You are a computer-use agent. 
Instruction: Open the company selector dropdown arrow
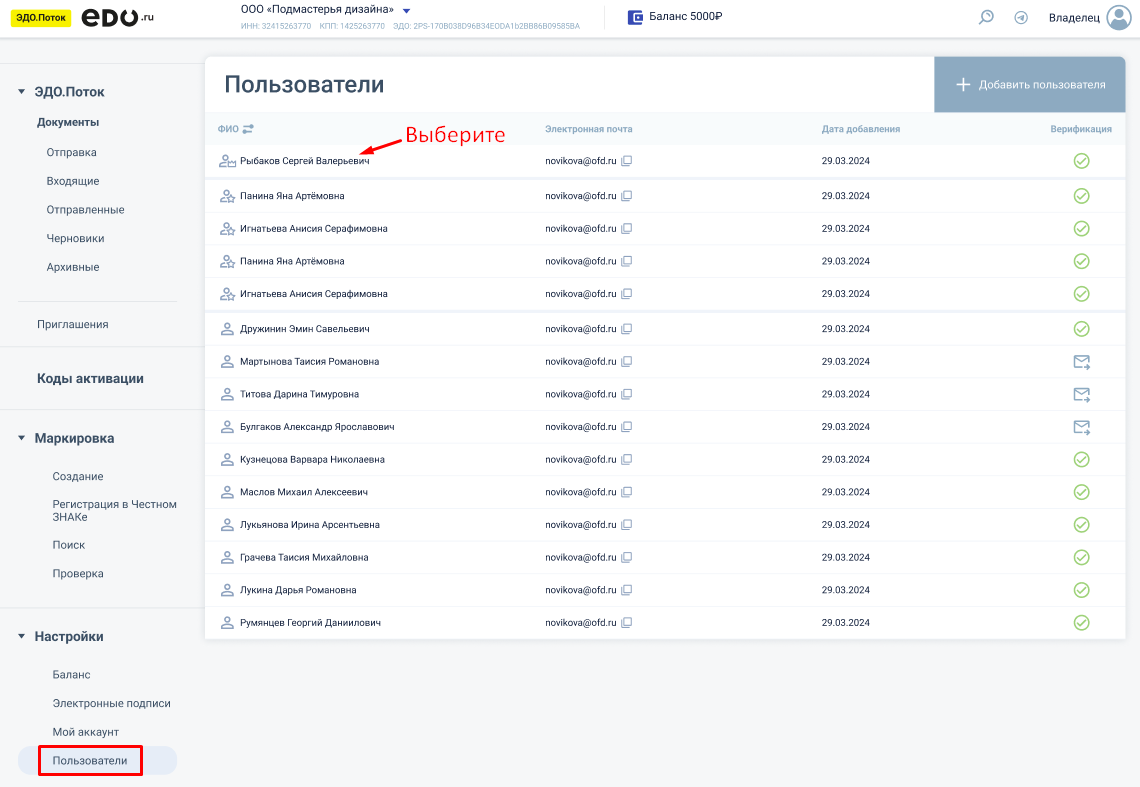[x=407, y=10]
